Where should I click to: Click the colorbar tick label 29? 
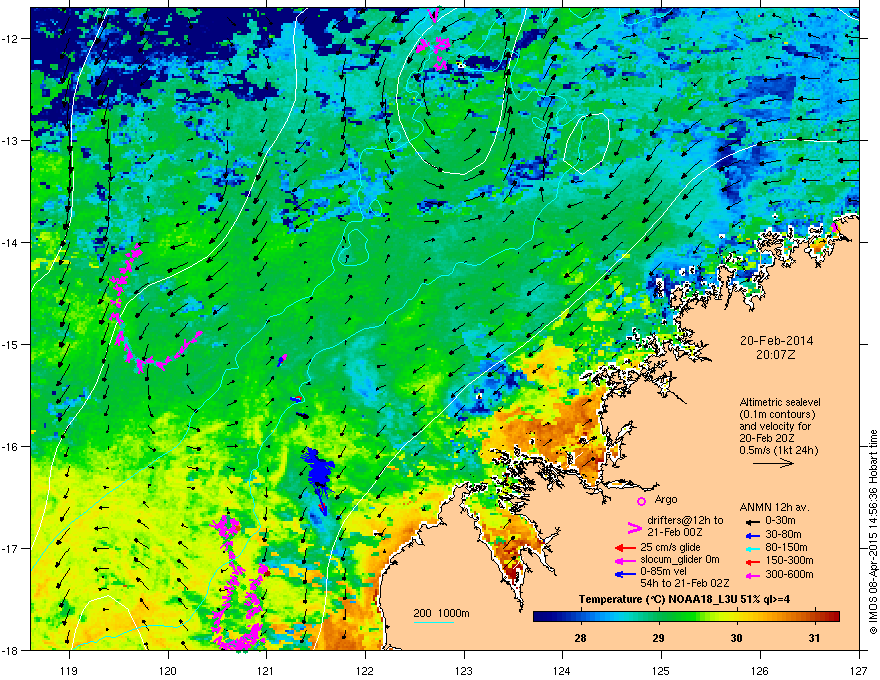point(658,638)
